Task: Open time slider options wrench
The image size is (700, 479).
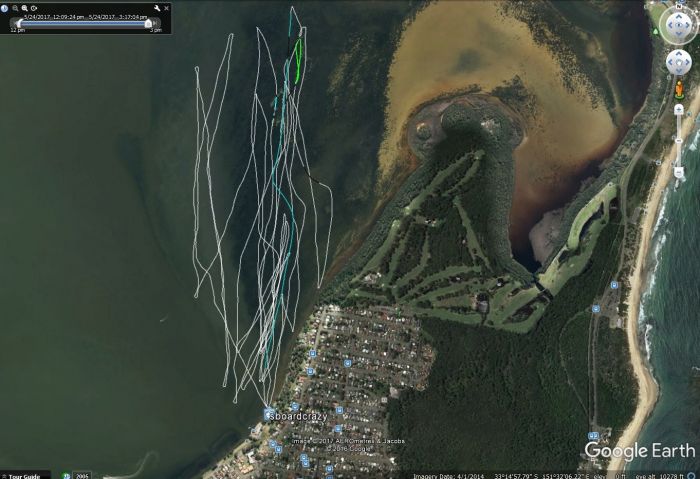Action: [x=156, y=8]
